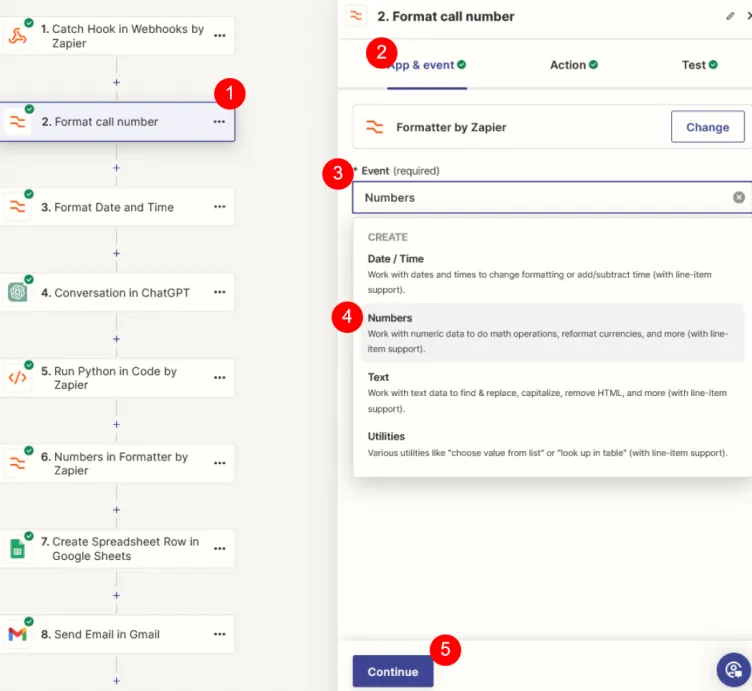Viewport: 752px width, 691px height.
Task: Add a step between steps 2 and 3
Action: [117, 168]
